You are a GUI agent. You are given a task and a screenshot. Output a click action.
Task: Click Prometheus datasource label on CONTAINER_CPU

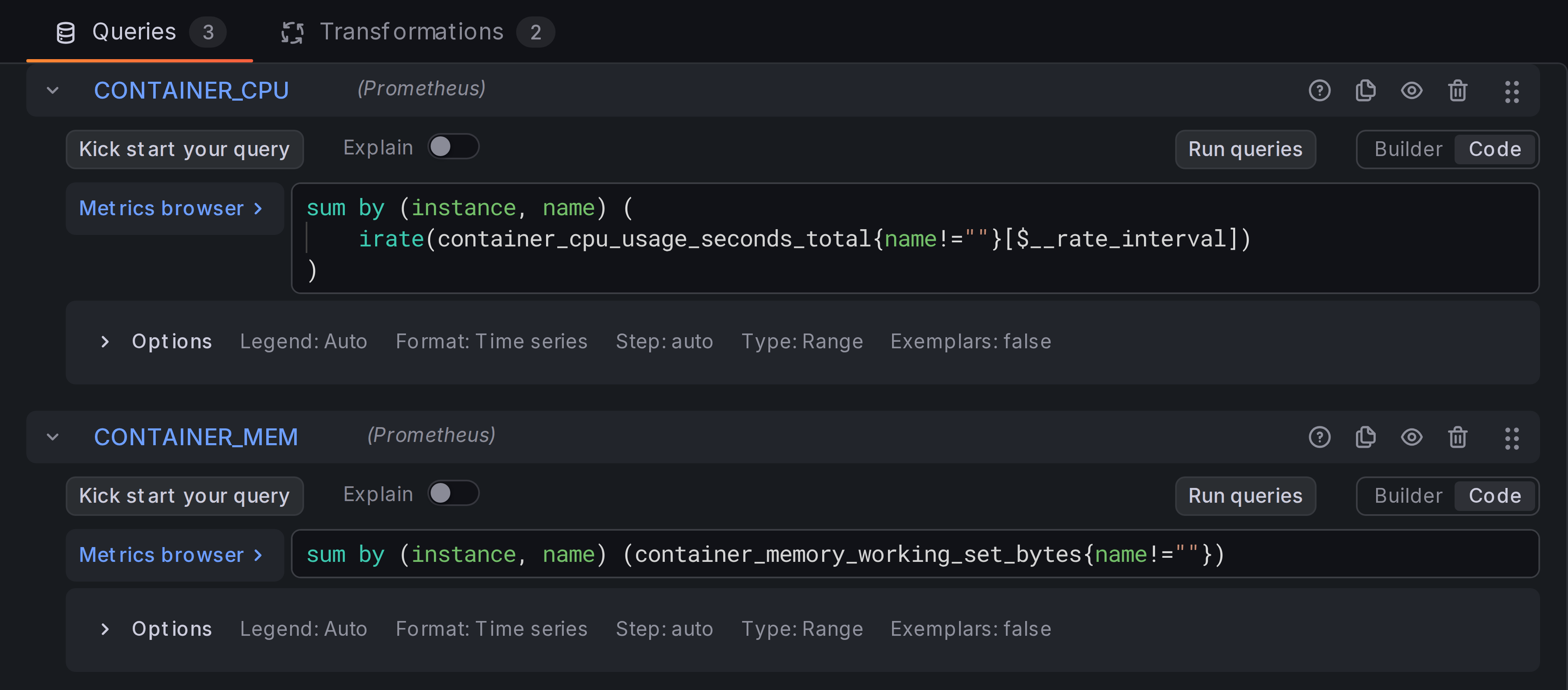[421, 88]
